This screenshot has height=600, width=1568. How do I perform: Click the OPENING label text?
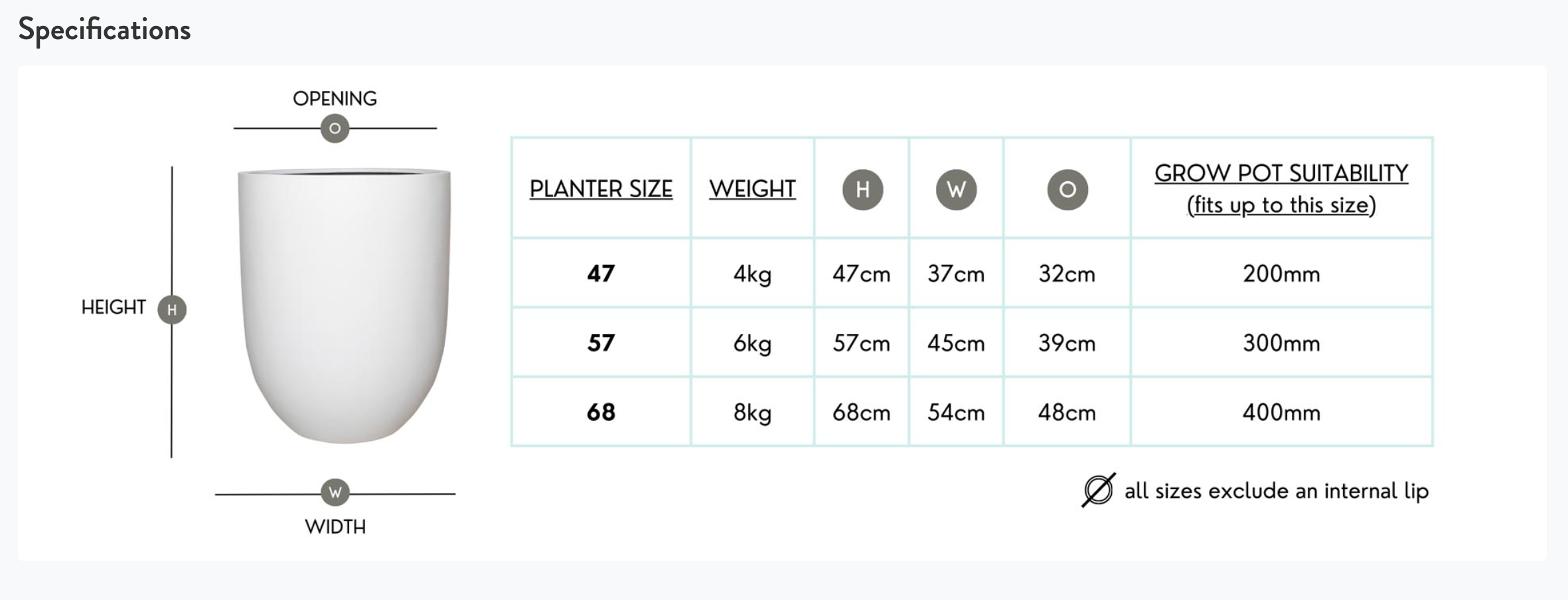[x=335, y=99]
